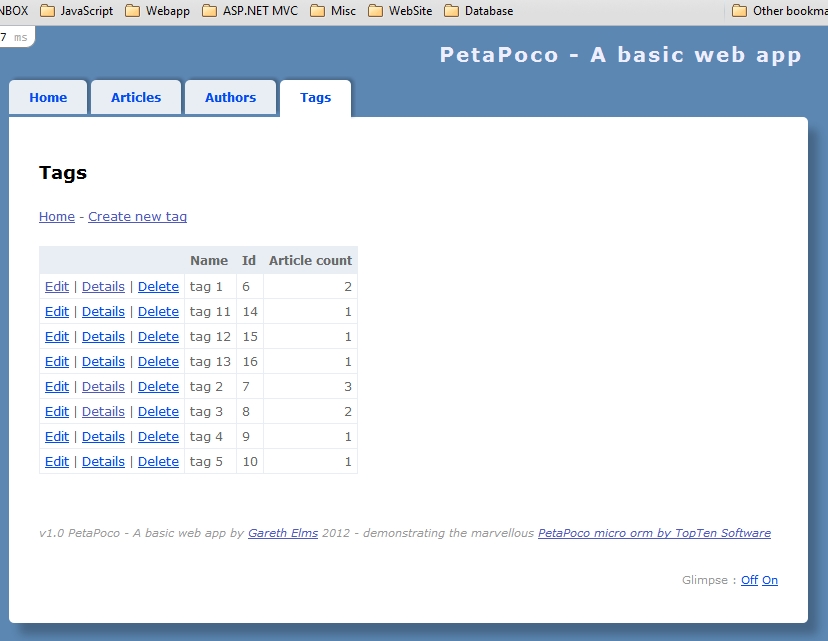
Task: Open the JavaScript bookmarks folder
Action: point(77,11)
